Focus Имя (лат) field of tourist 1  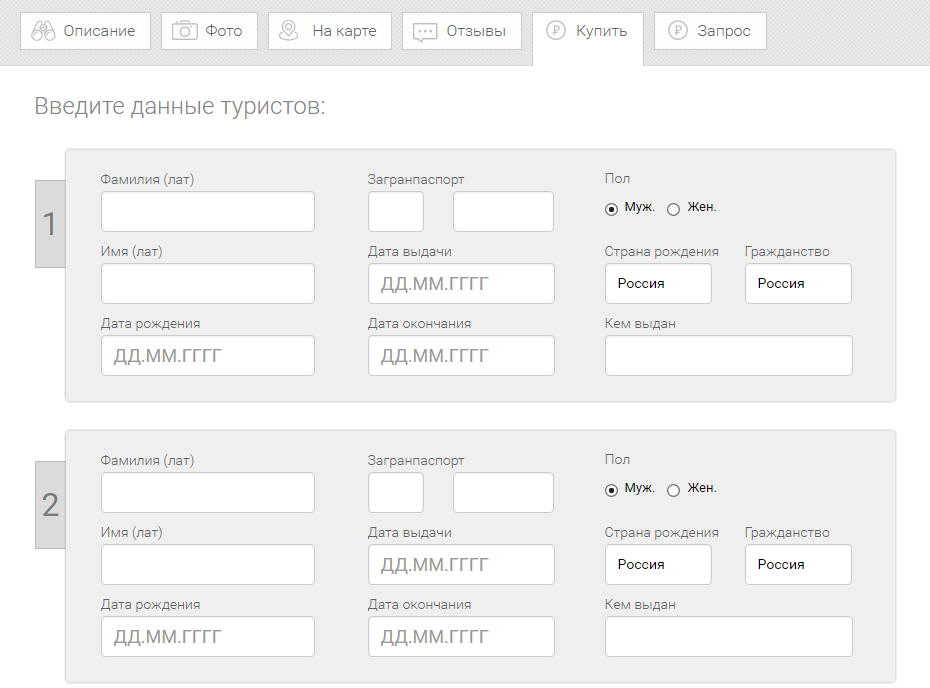[208, 284]
